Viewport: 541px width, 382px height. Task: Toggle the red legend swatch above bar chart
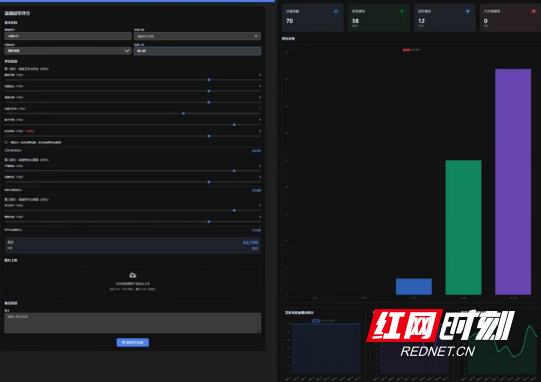[x=406, y=50]
